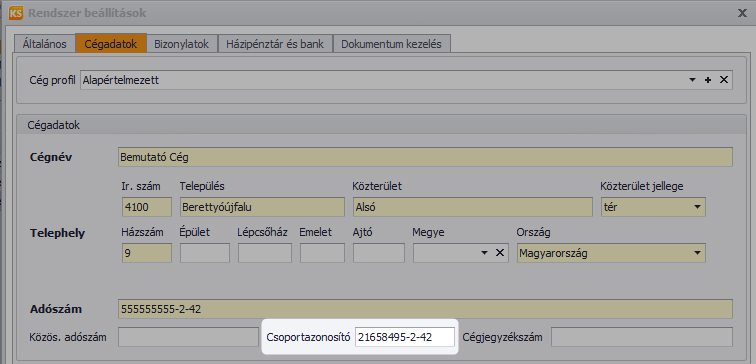
Task: Select the Dokumentum kezelés tab
Action: [x=392, y=44]
